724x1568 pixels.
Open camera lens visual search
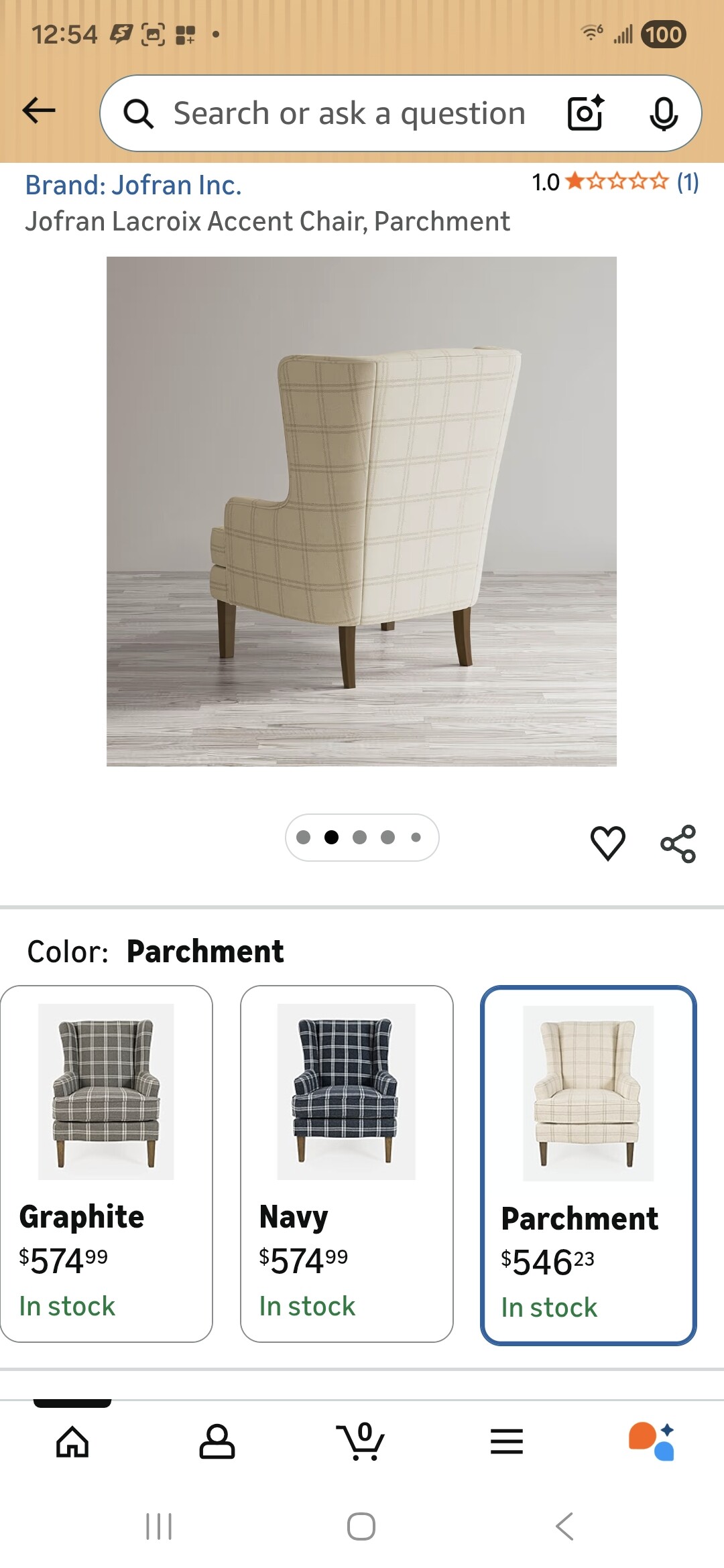click(586, 113)
